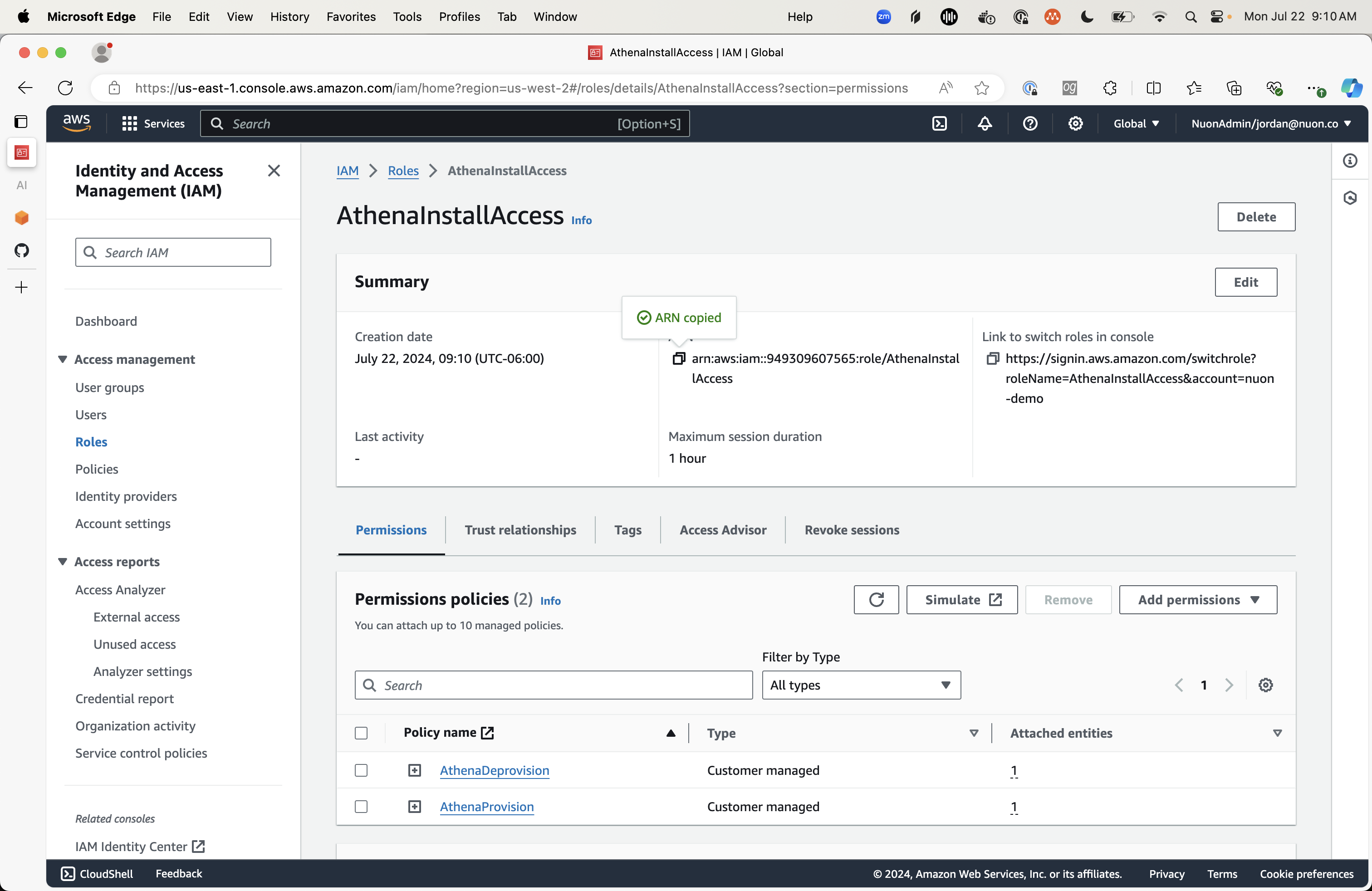Click the Delete role button
Image resolution: width=1372 pixels, height=891 pixels.
pos(1255,217)
